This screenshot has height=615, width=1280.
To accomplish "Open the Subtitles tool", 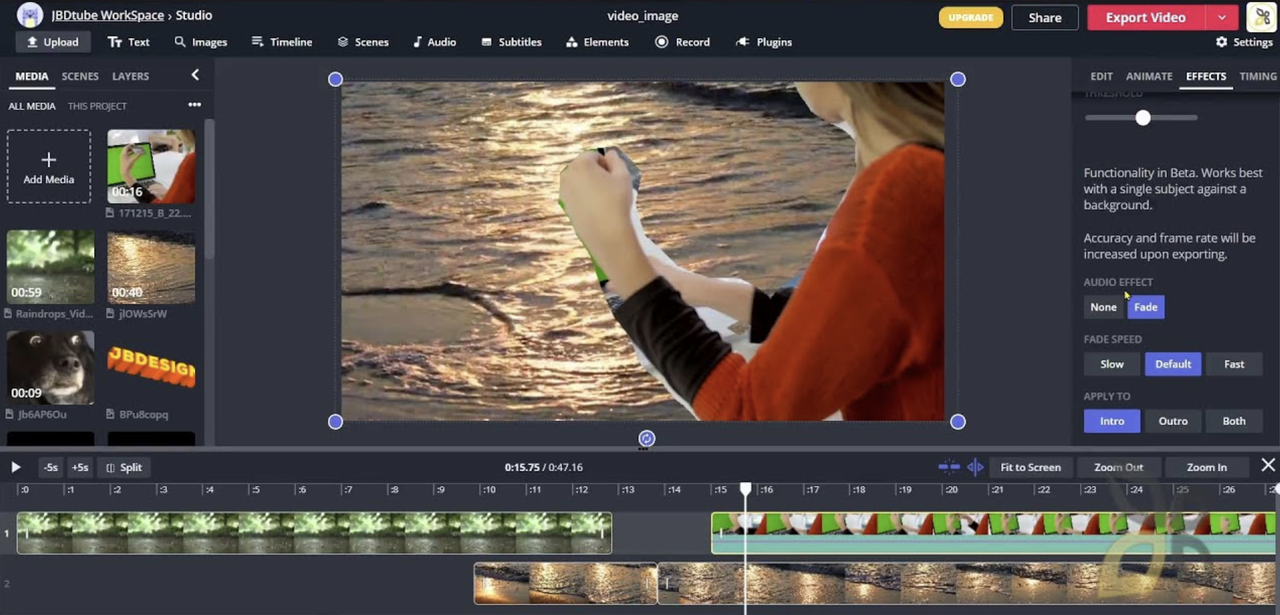I will (x=511, y=42).
